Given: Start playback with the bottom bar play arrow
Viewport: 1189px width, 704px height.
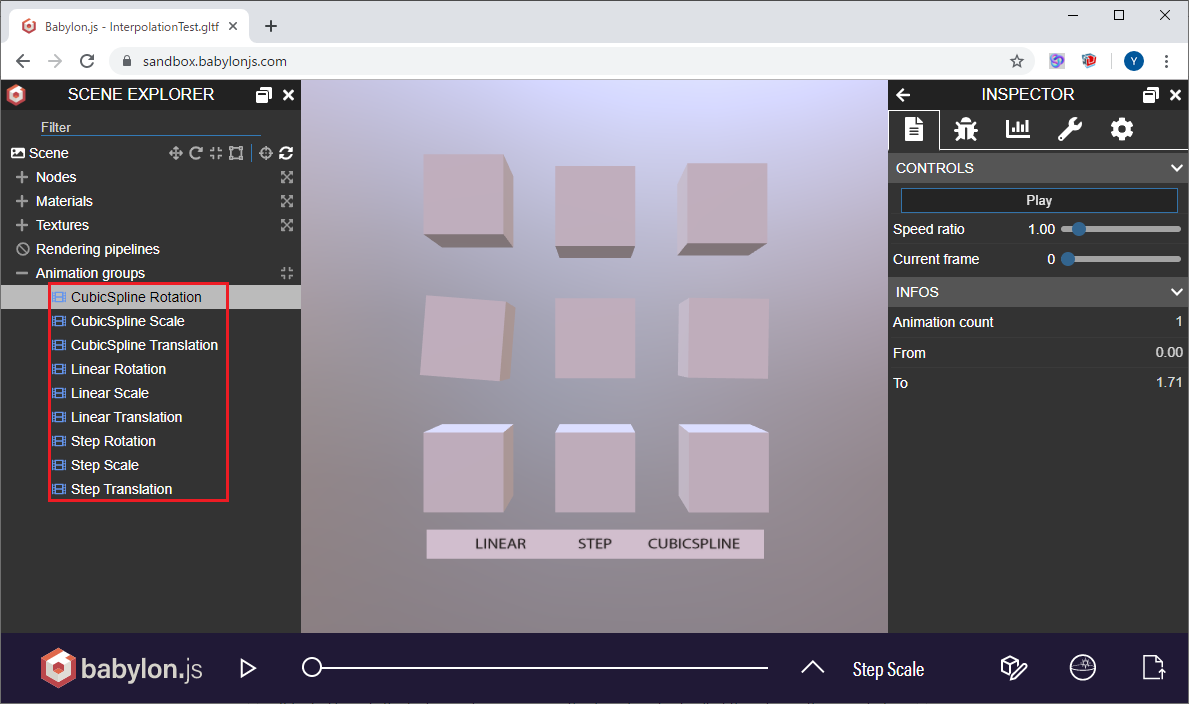Looking at the screenshot, I should pos(248,668).
